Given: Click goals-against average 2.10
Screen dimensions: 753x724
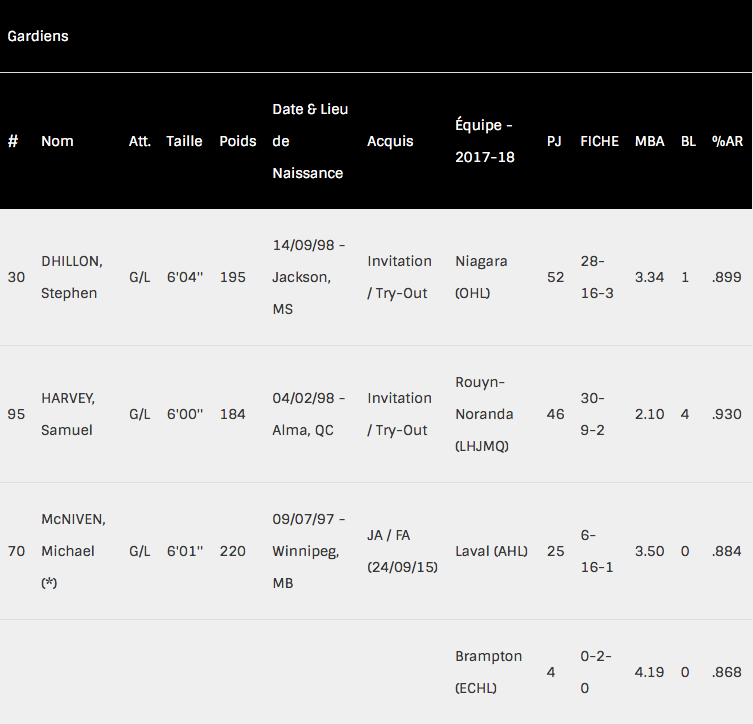Looking at the screenshot, I should point(649,414).
